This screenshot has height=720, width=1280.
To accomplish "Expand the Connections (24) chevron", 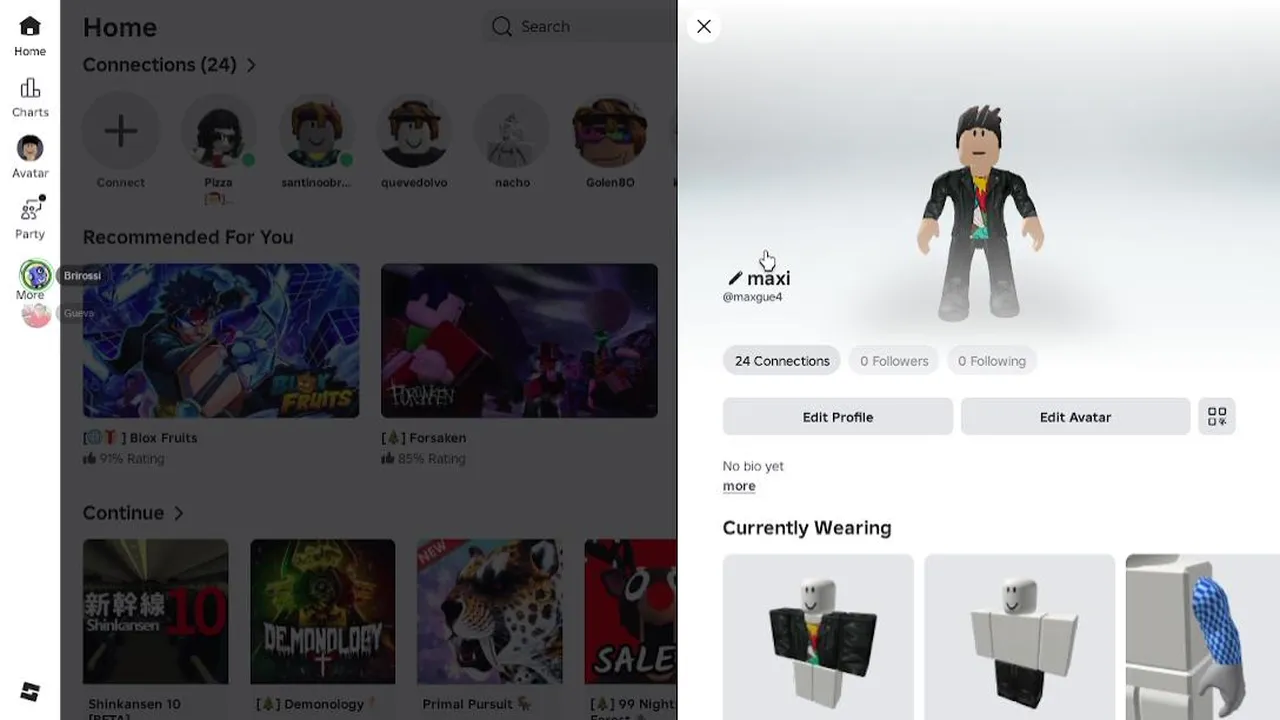I will click(251, 65).
